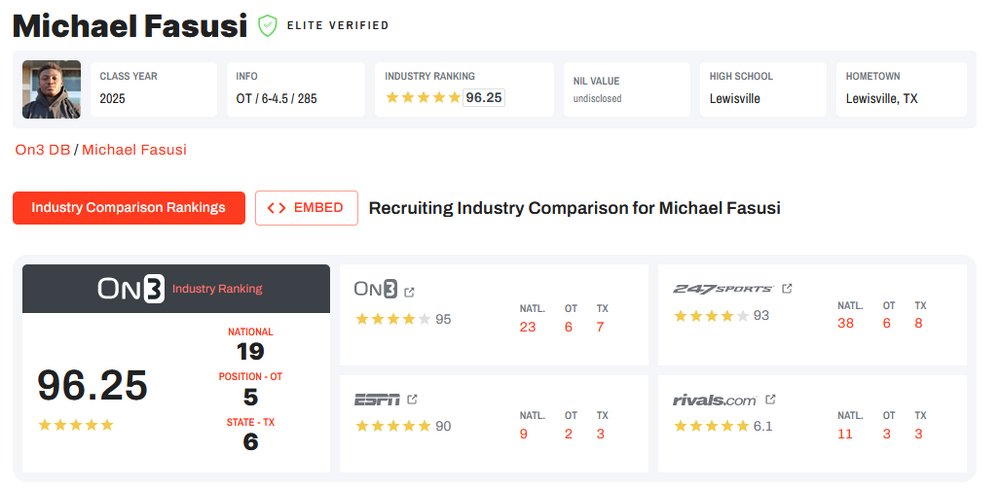Select the Industry Comparison Rankings tab
This screenshot has height=488, width=1000.
[129, 208]
